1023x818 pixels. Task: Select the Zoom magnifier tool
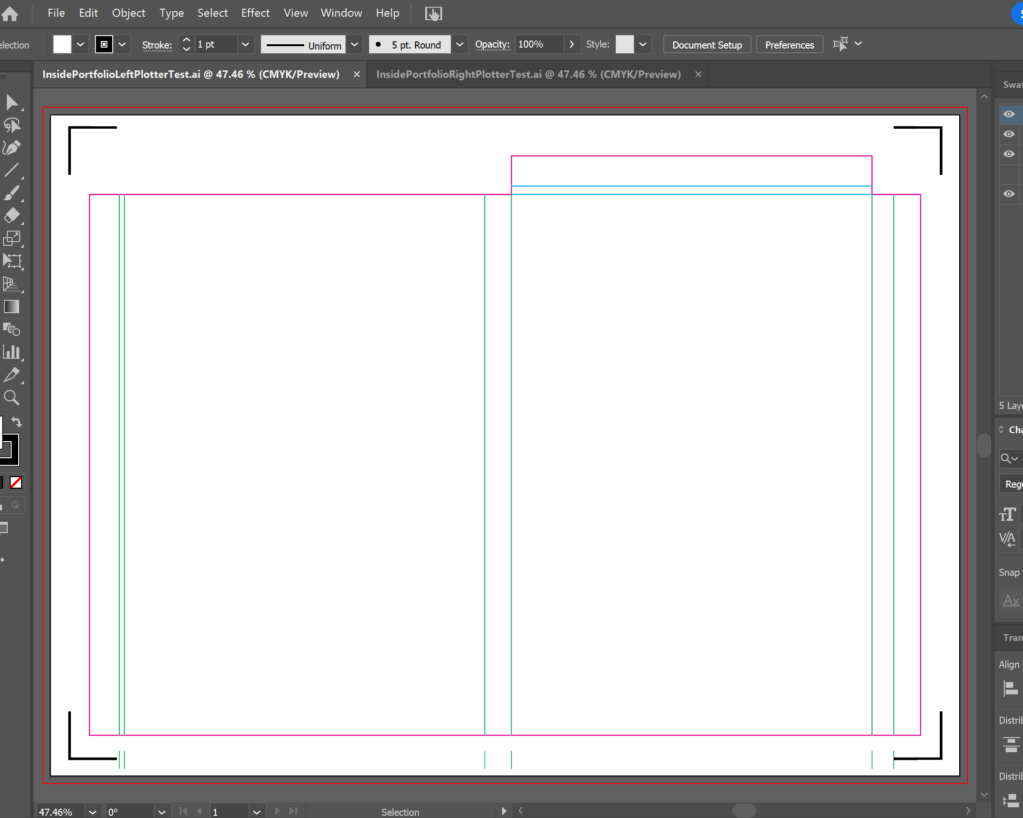tap(12, 397)
